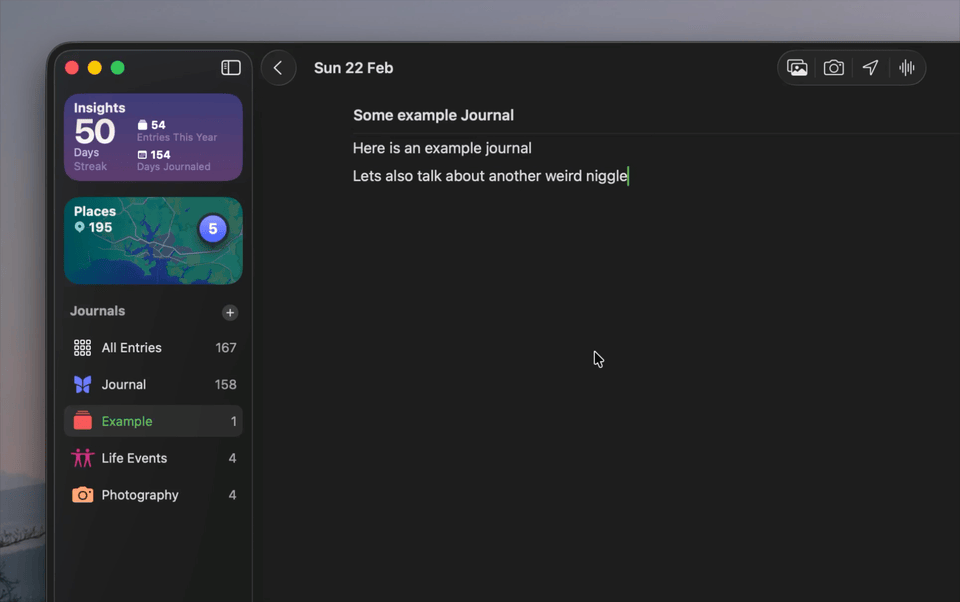The image size is (960, 602).
Task: Select the Journal butterfly icon
Action: point(83,384)
